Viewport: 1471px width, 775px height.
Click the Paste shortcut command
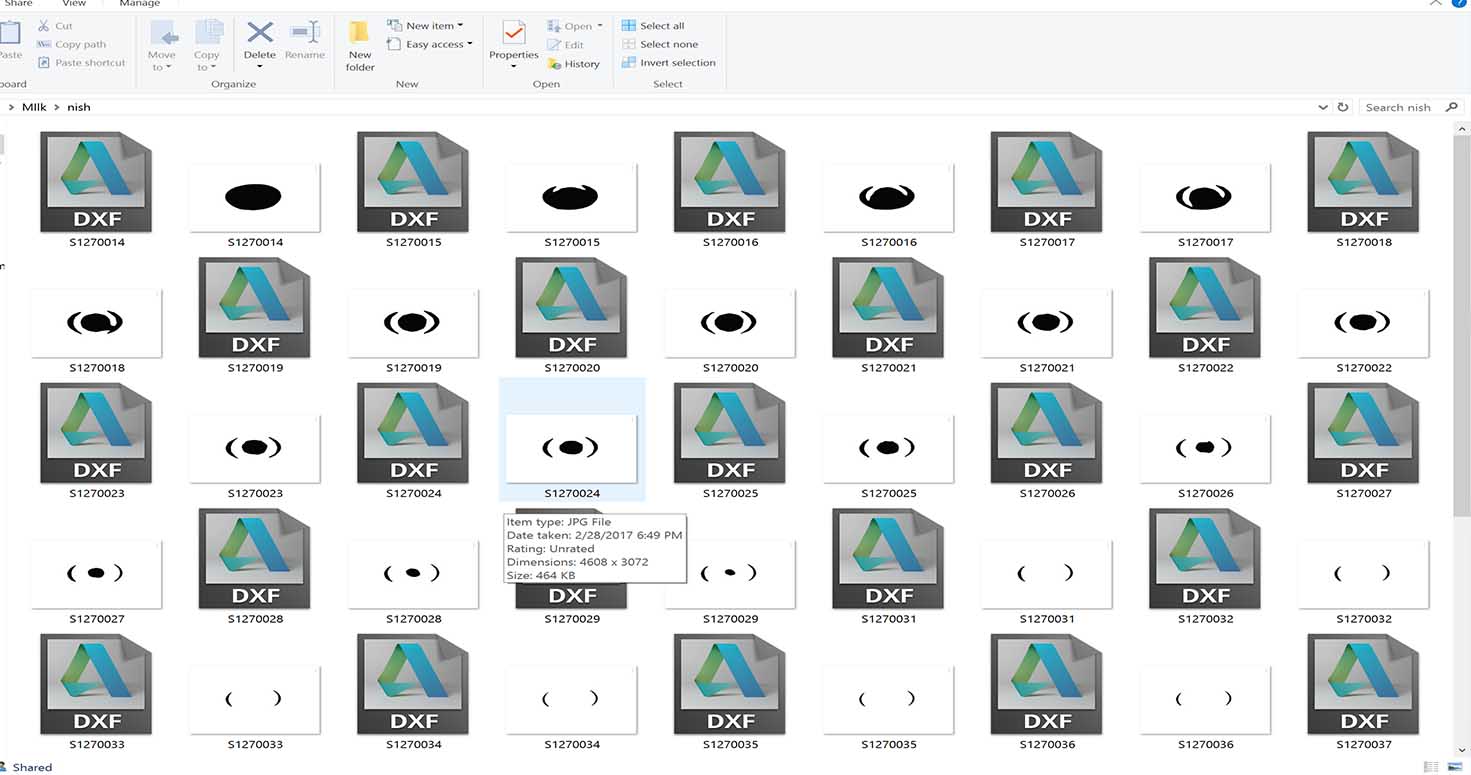click(81, 62)
